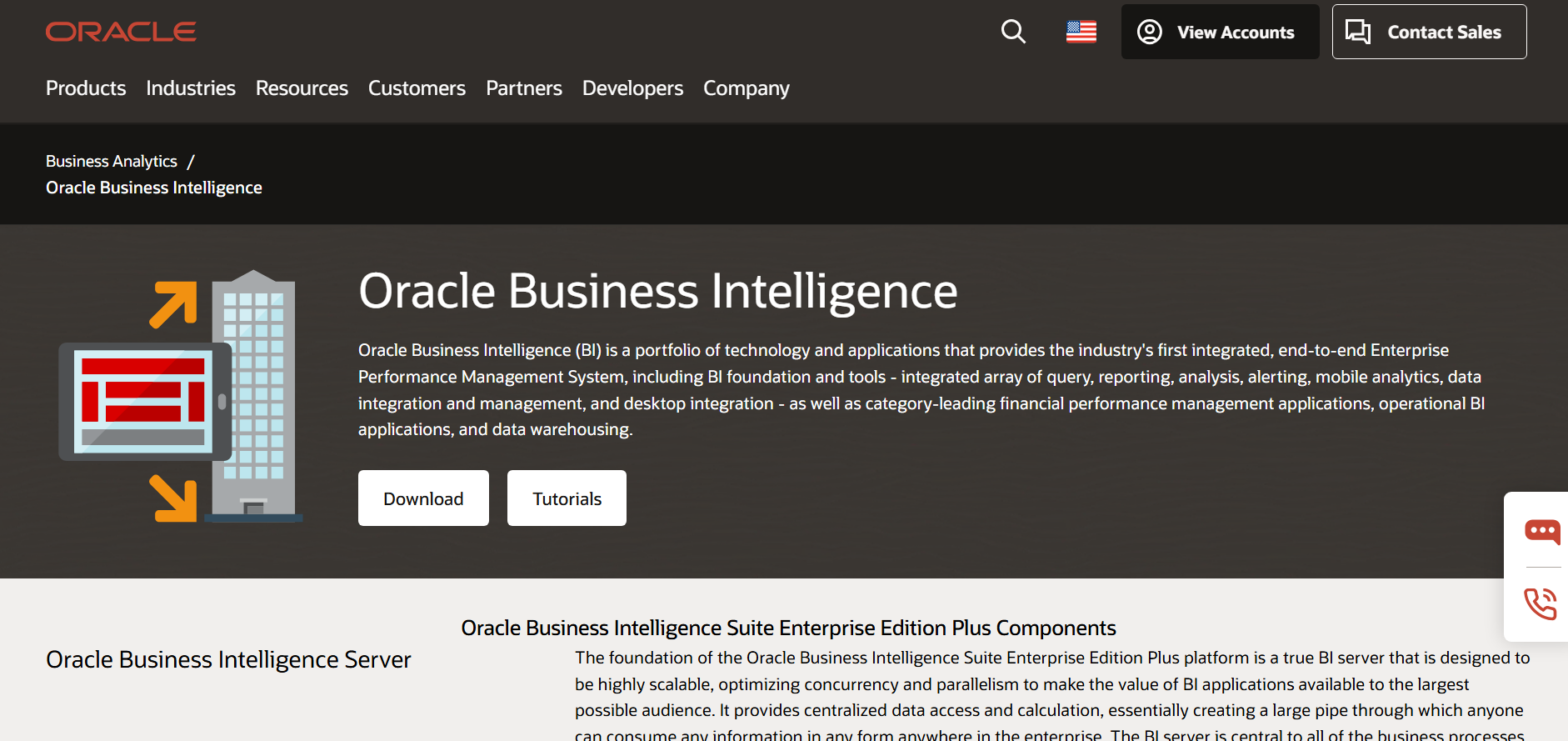Follow the Business Analytics breadcrumb link
The width and height of the screenshot is (1568, 741).
tap(112, 161)
